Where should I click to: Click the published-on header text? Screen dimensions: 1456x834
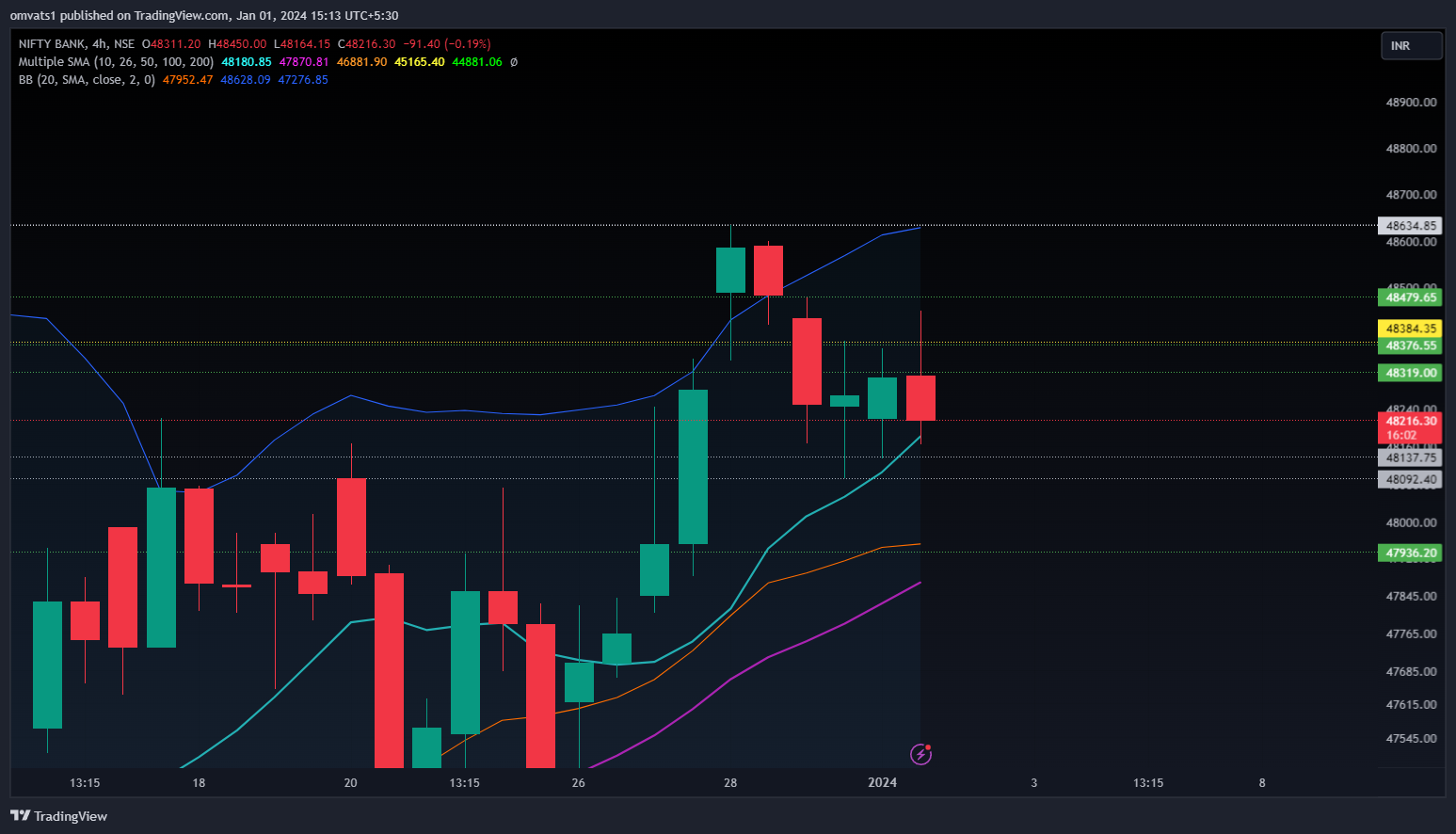[204, 16]
